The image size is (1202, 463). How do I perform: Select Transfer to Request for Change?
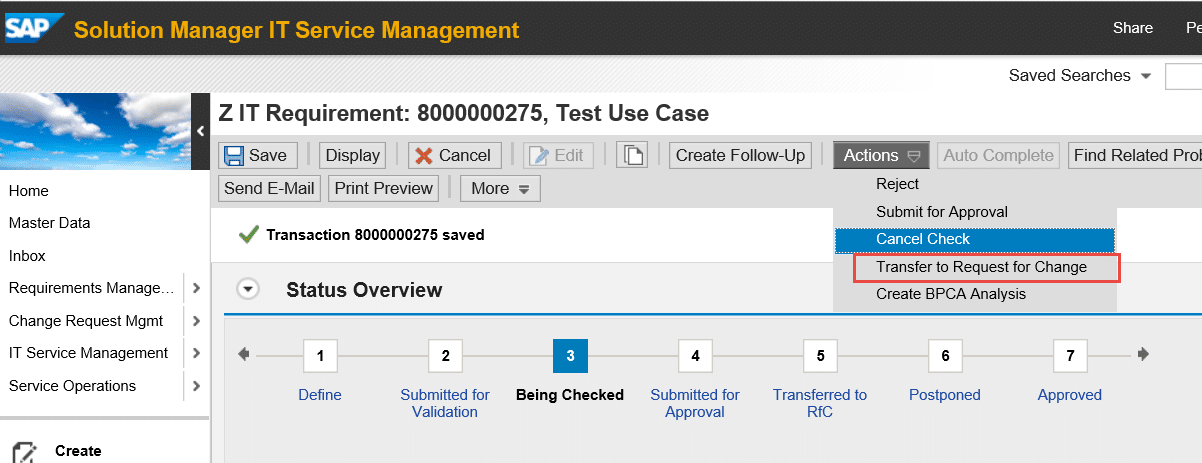[x=980, y=267]
